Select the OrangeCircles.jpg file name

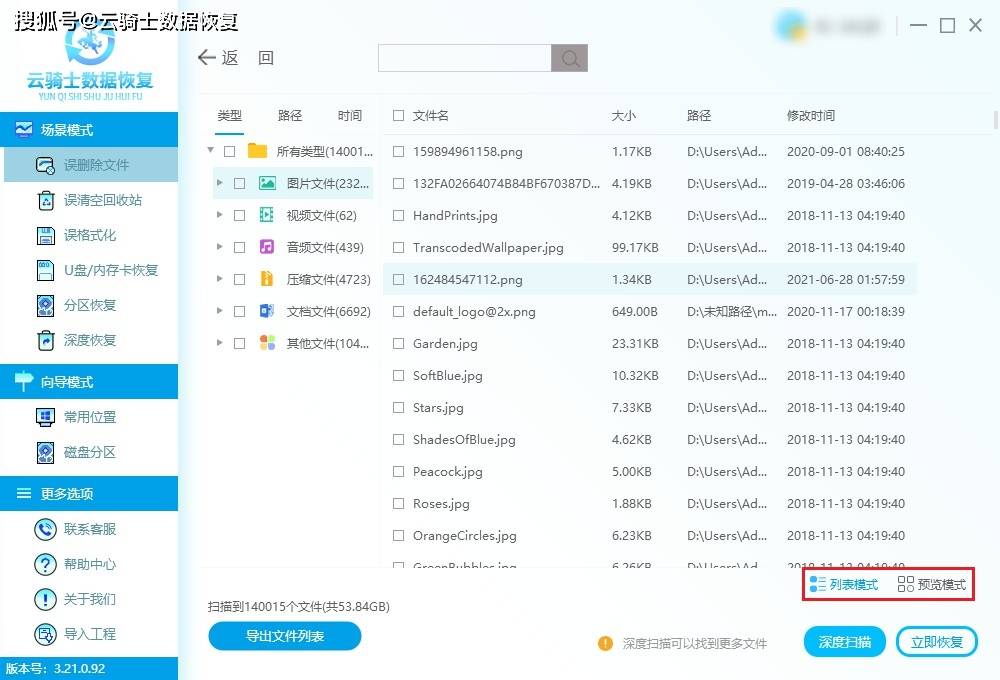(x=465, y=536)
